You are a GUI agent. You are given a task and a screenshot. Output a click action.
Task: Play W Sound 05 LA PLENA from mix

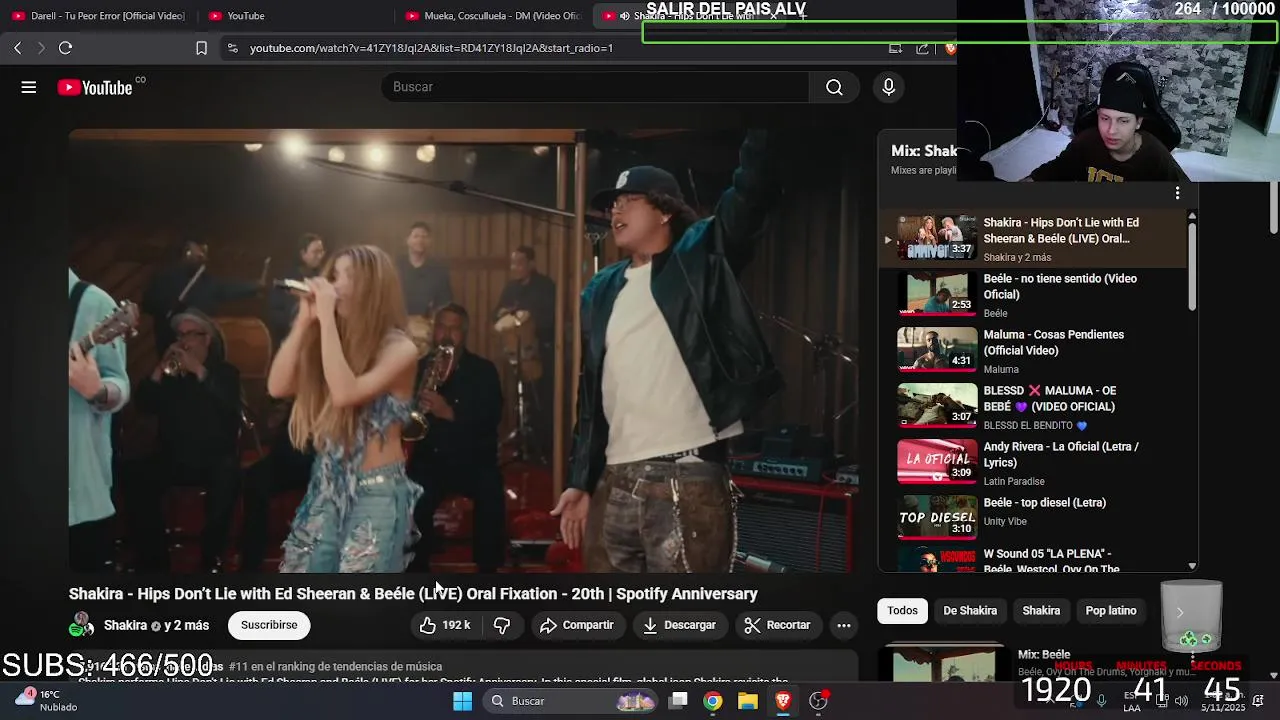click(x=1030, y=560)
